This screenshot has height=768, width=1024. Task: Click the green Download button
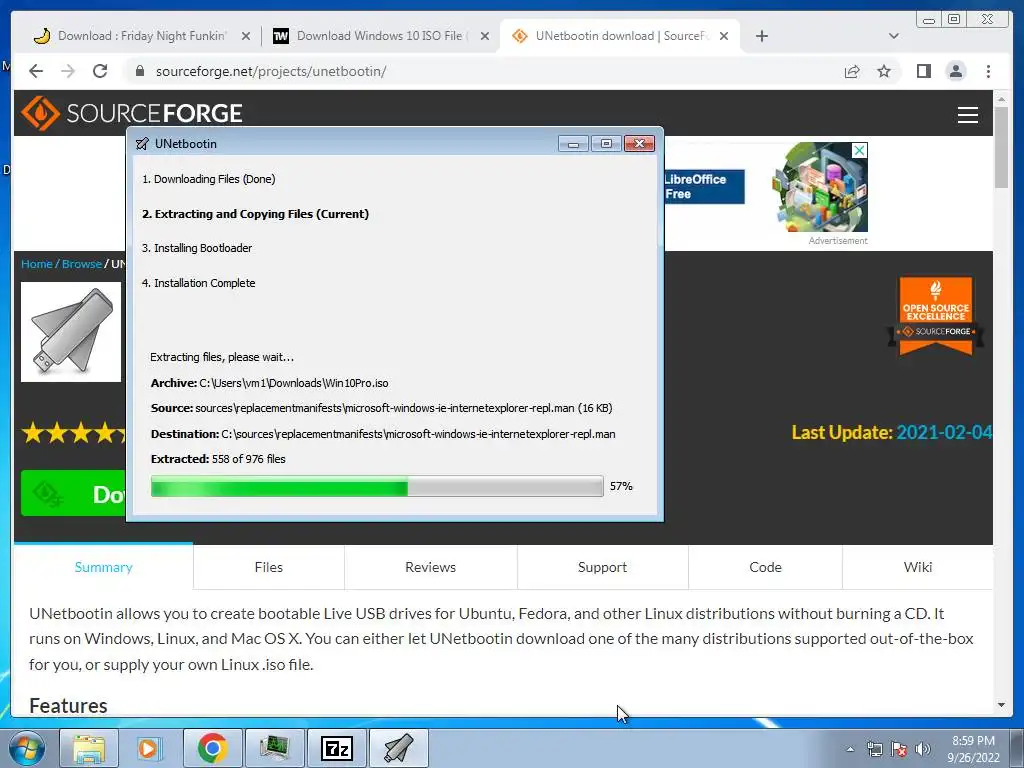[73, 493]
